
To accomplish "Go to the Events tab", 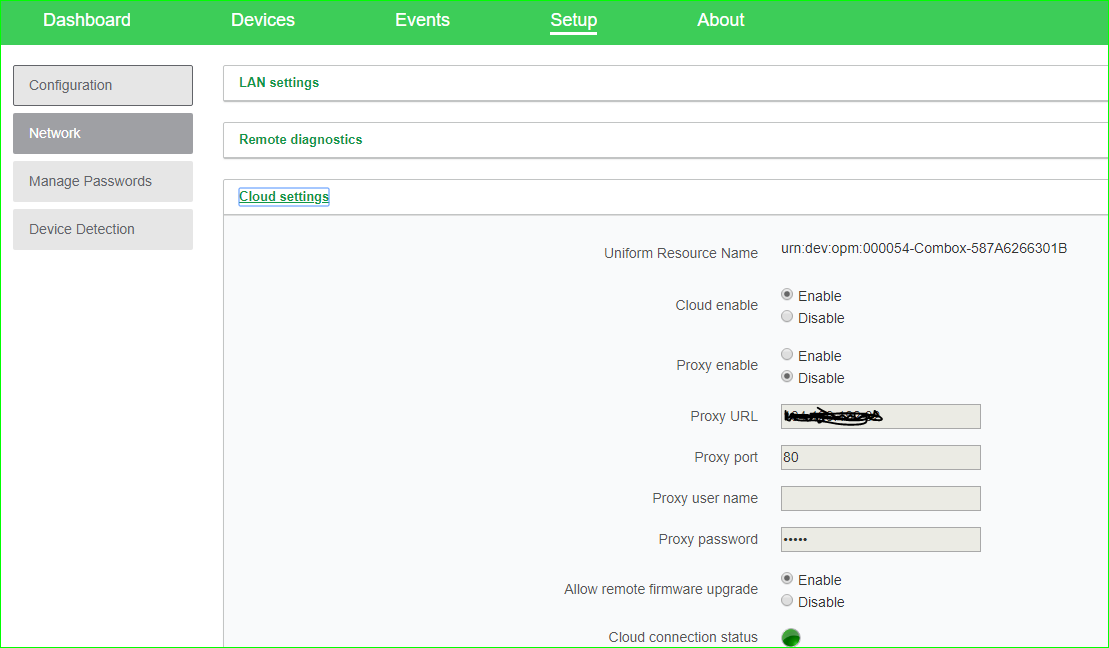I will pyautogui.click(x=422, y=20).
